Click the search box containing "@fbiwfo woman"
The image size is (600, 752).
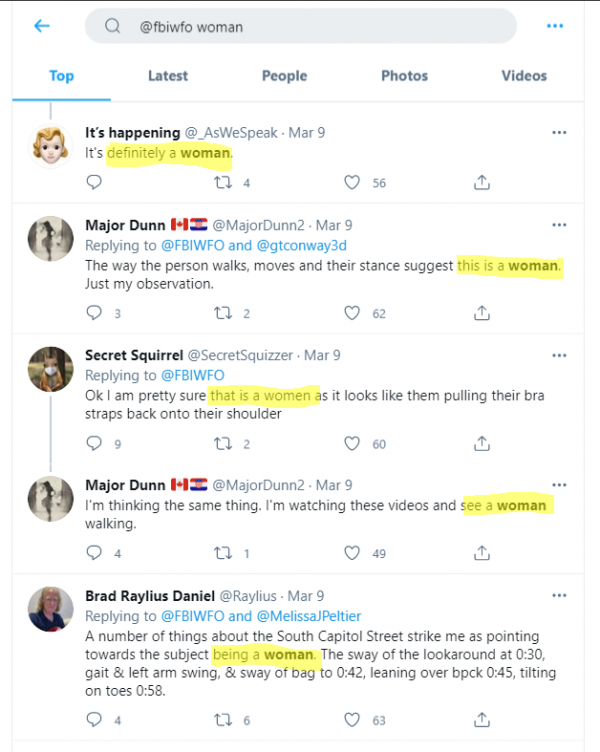pyautogui.click(x=300, y=27)
